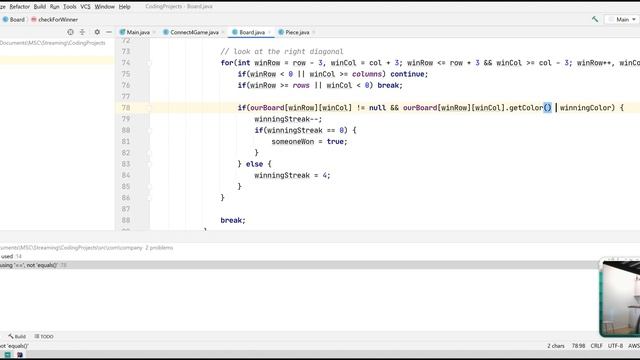
Task: Click the Main.java file icon in tab
Action: click(x=122, y=32)
